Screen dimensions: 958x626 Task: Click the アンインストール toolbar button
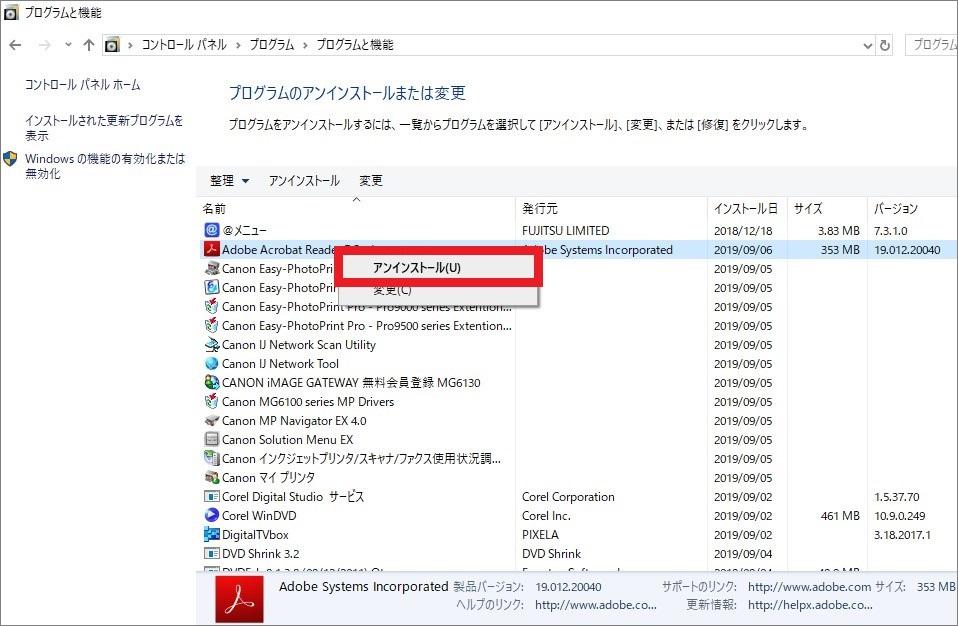pos(304,181)
